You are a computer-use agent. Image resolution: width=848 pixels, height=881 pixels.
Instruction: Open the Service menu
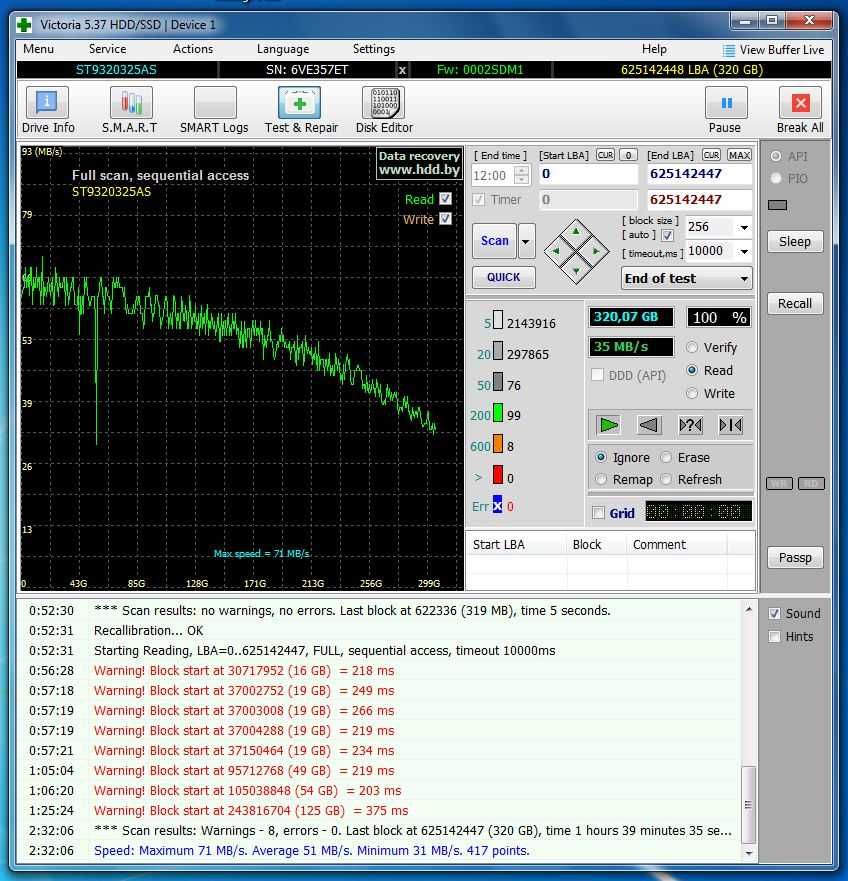(107, 49)
